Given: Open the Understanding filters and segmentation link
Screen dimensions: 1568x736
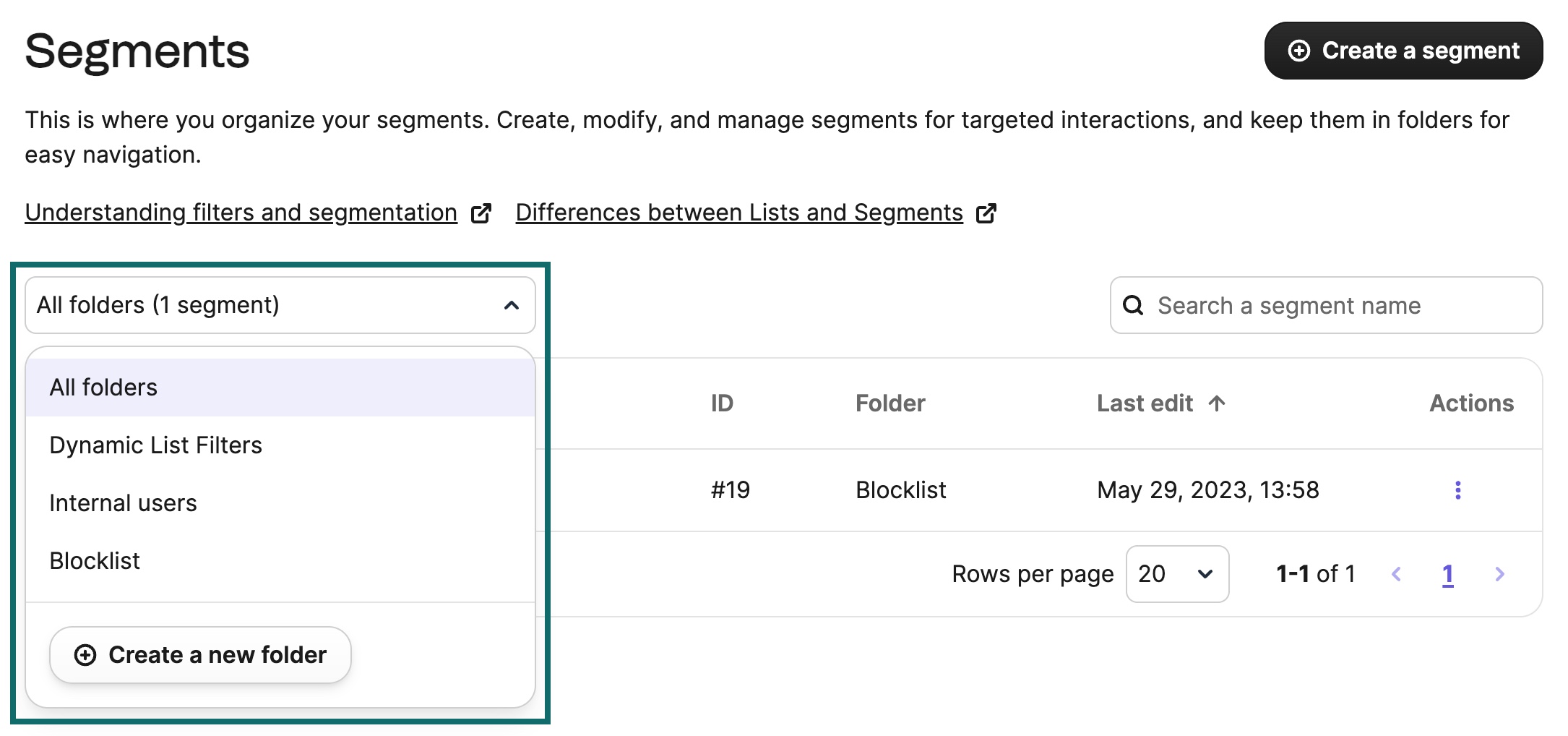Looking at the screenshot, I should (241, 213).
